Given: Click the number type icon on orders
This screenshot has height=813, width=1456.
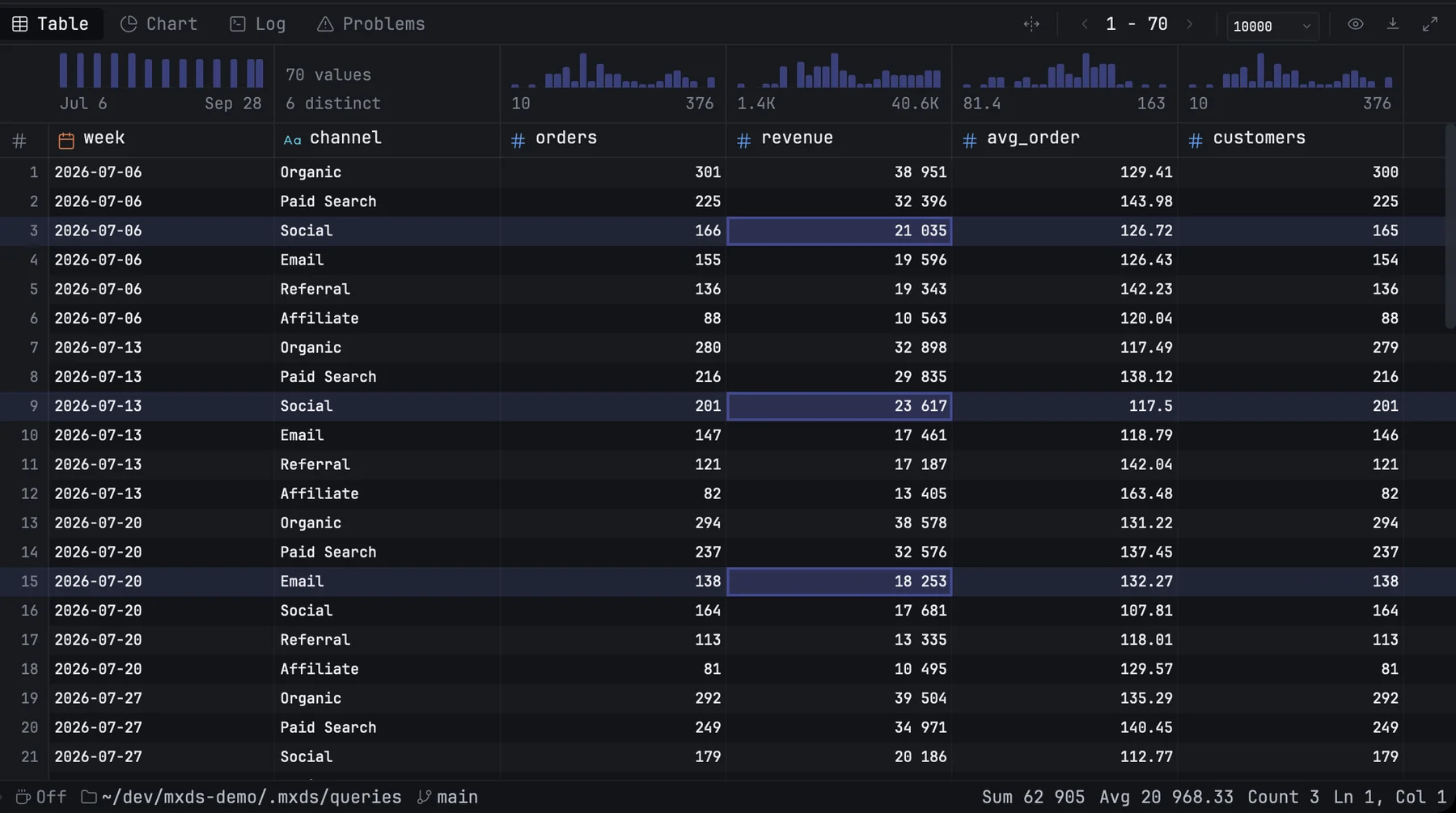Looking at the screenshot, I should click(518, 141).
